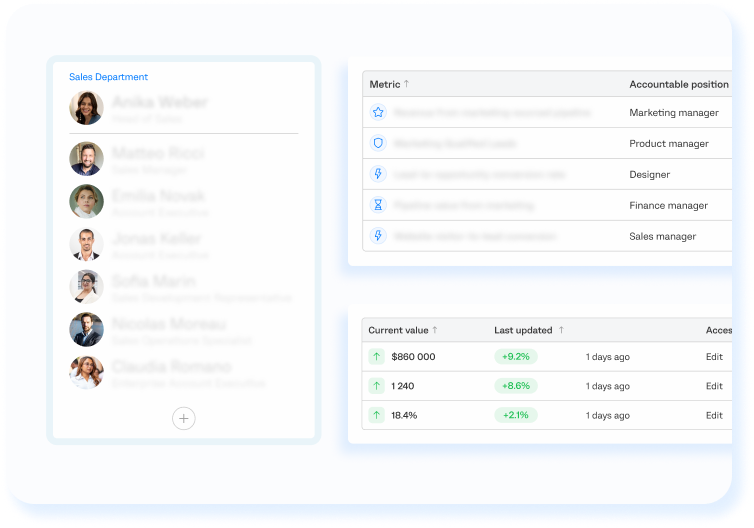Click Emilia Novak's avatar photo
Image resolution: width=754 pixels, height=528 pixels.
tap(87, 201)
